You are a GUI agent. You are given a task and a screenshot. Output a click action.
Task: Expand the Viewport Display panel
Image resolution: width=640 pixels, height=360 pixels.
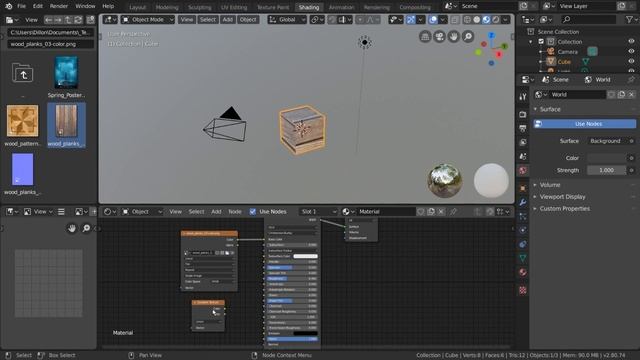coord(535,197)
